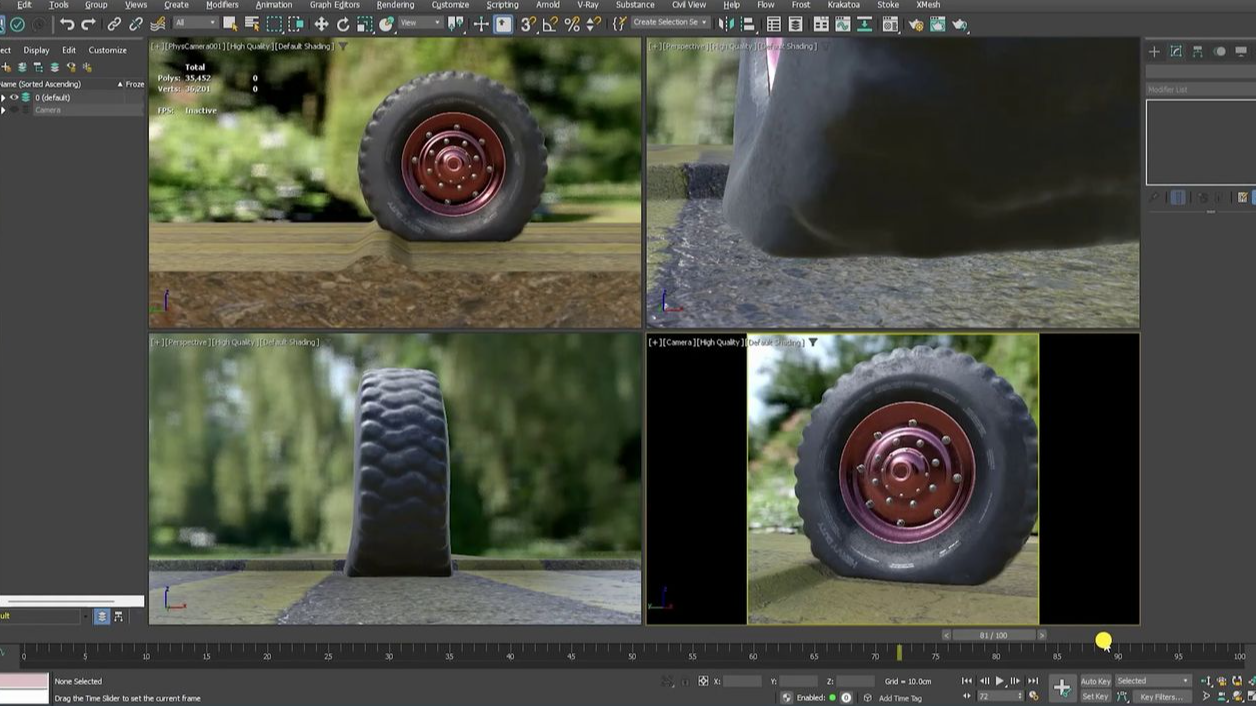This screenshot has width=1256, height=707.
Task: Click the Key Filters button
Action: pyautogui.click(x=1163, y=697)
